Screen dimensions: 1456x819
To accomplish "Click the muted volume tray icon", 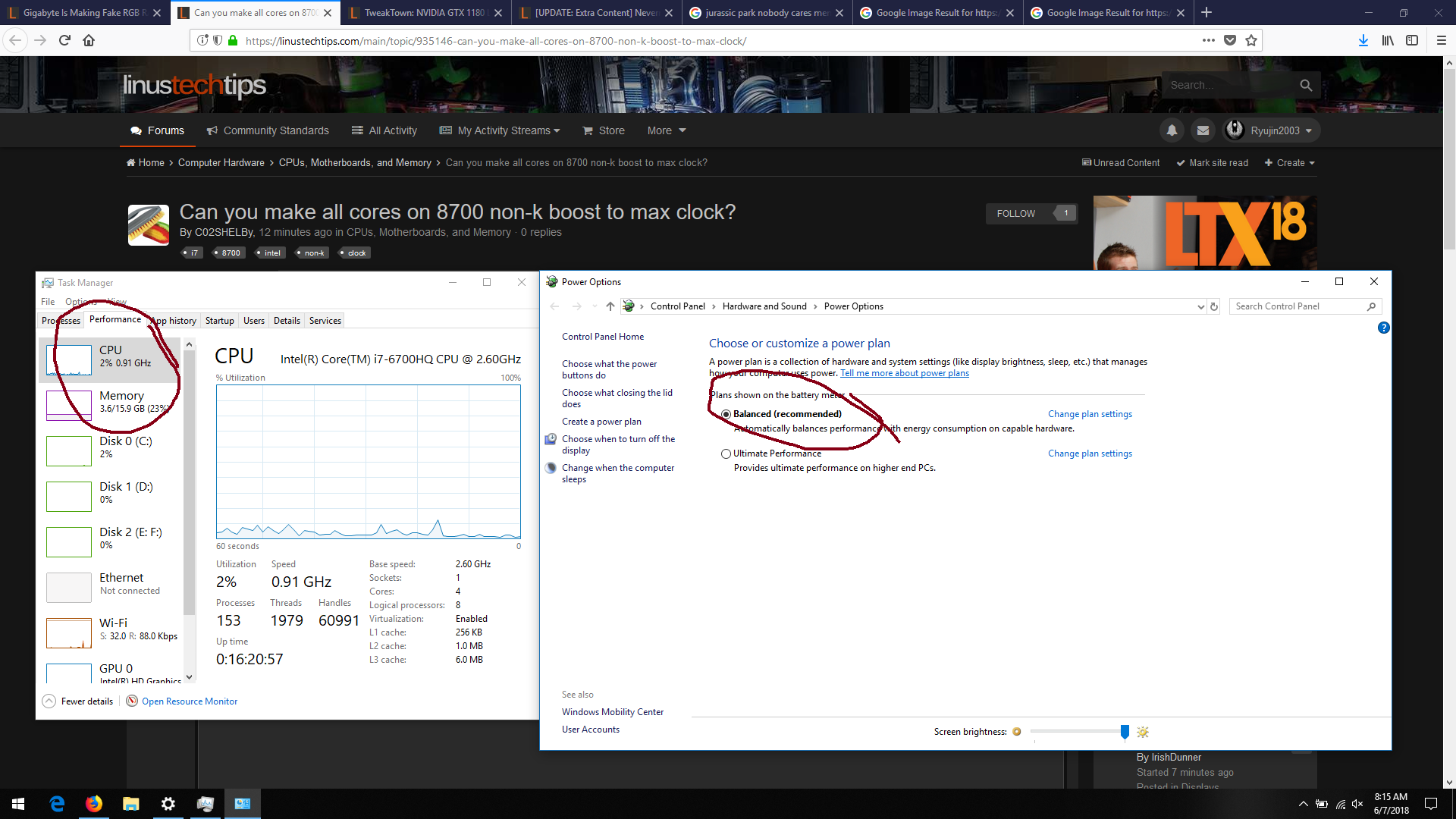I will coord(1357,804).
